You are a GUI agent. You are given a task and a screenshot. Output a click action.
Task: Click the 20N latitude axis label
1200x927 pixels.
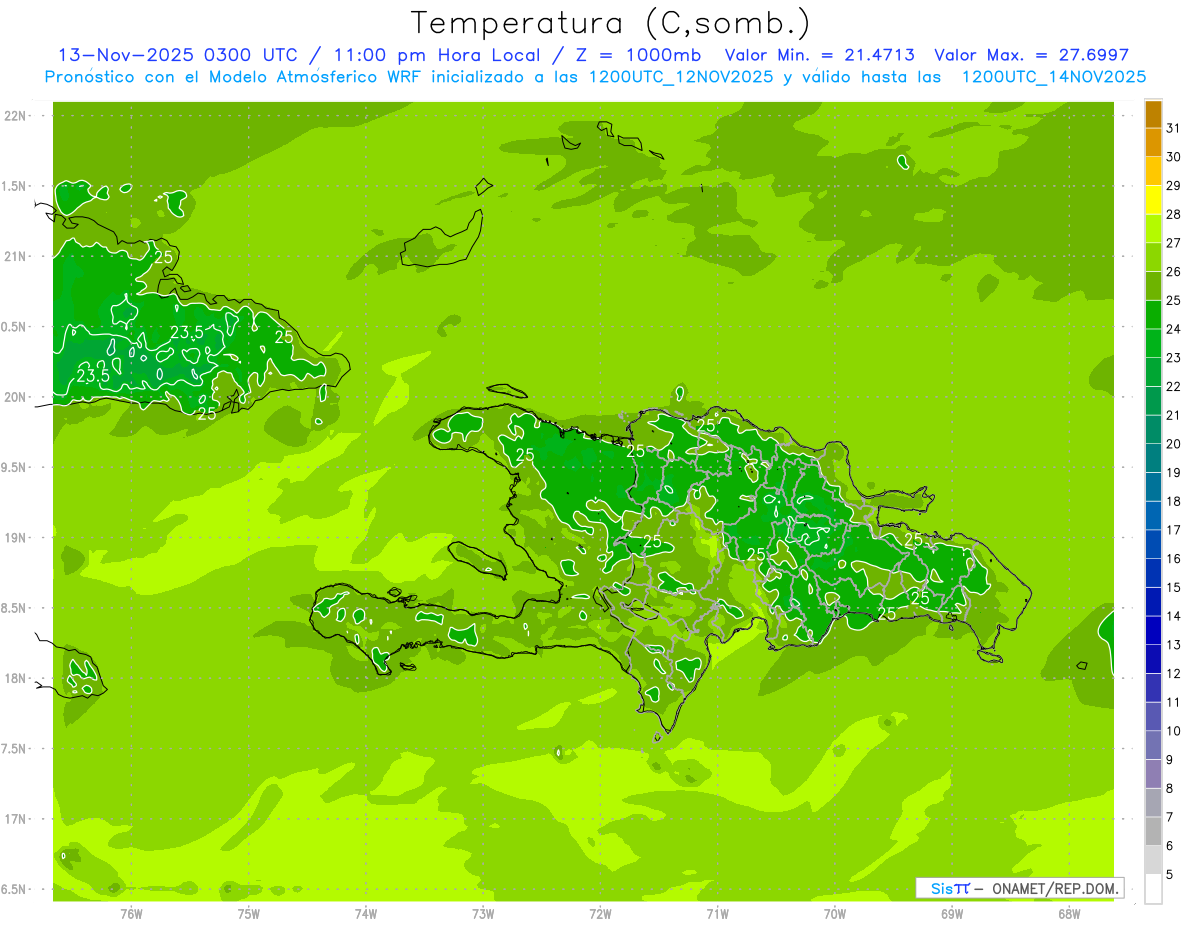[x=16, y=397]
